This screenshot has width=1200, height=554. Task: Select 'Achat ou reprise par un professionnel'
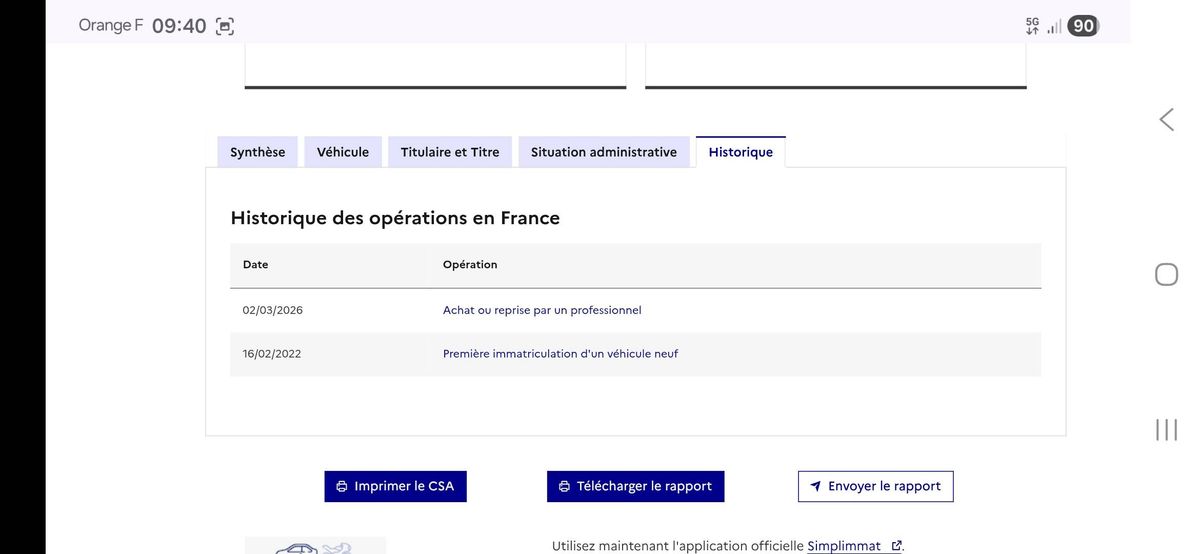coord(542,310)
